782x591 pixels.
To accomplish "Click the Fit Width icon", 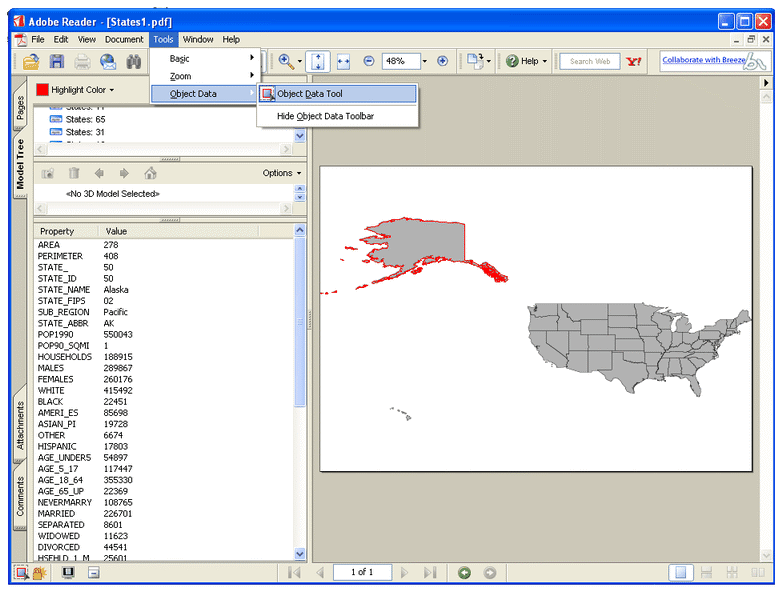I will (344, 61).
